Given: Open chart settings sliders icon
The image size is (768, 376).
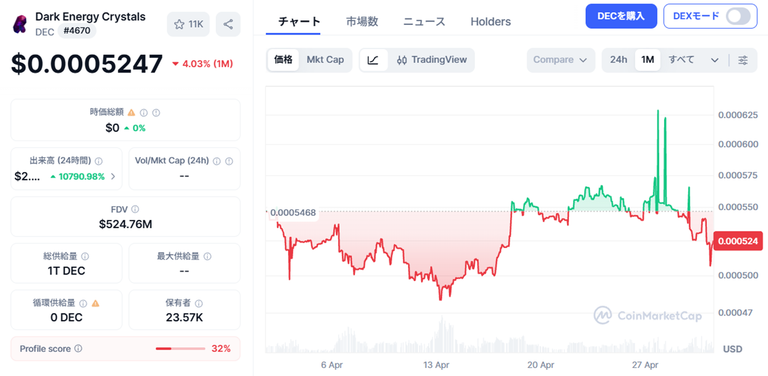Looking at the screenshot, I should (743, 60).
